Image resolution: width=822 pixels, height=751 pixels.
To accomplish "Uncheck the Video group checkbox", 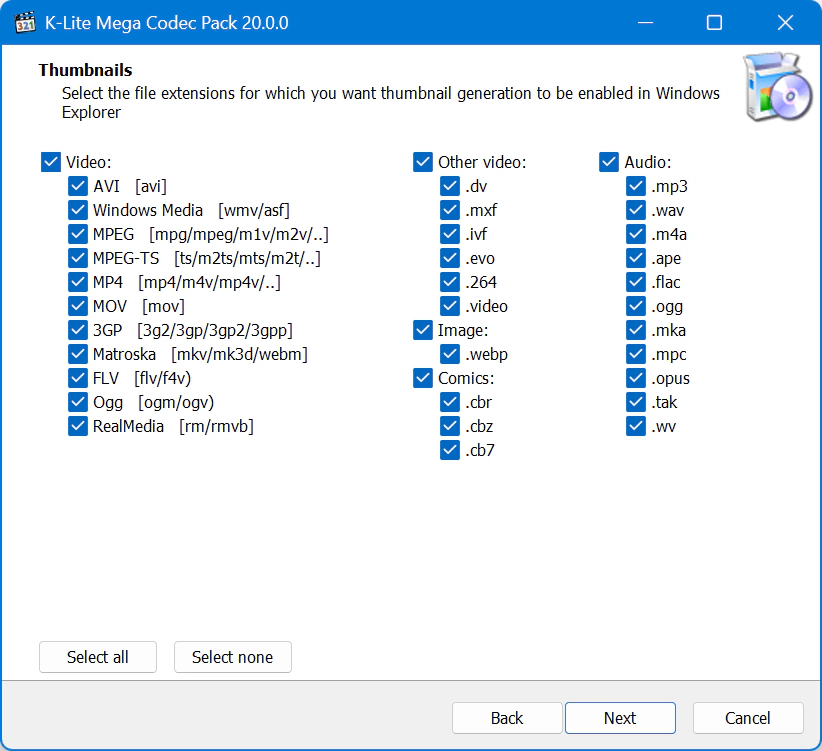I will [x=51, y=162].
